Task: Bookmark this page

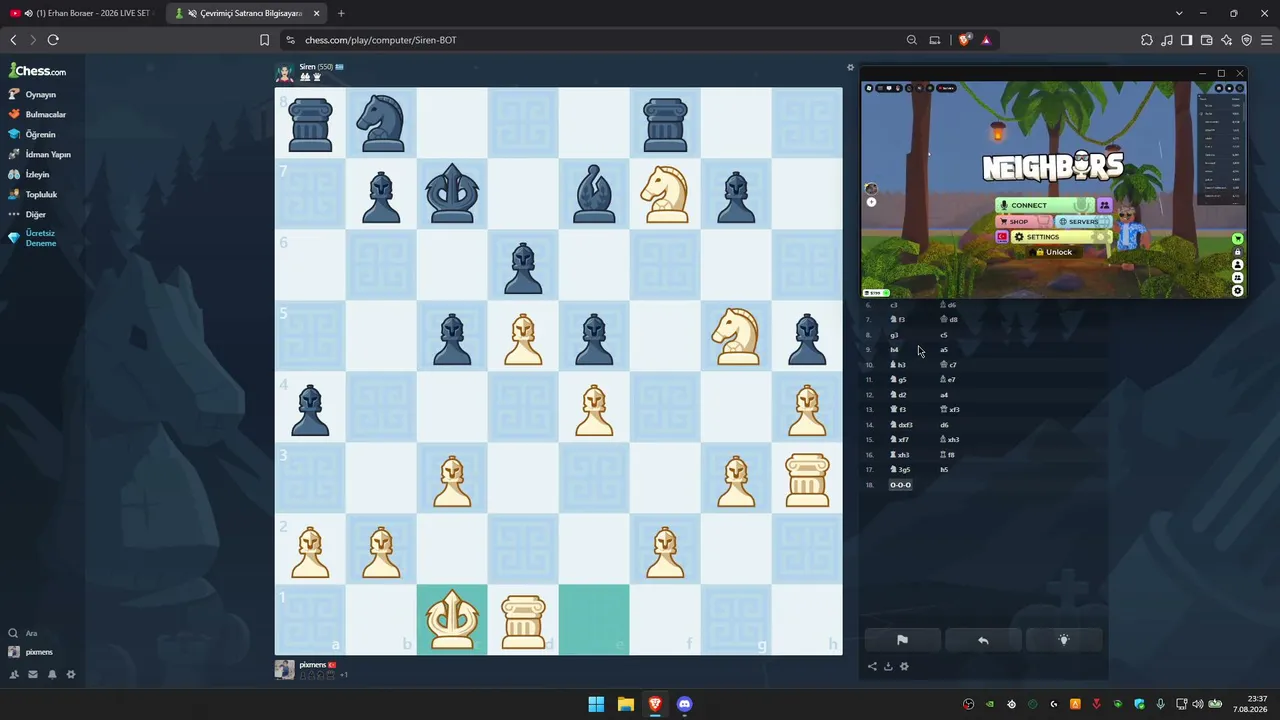Action: (x=264, y=40)
